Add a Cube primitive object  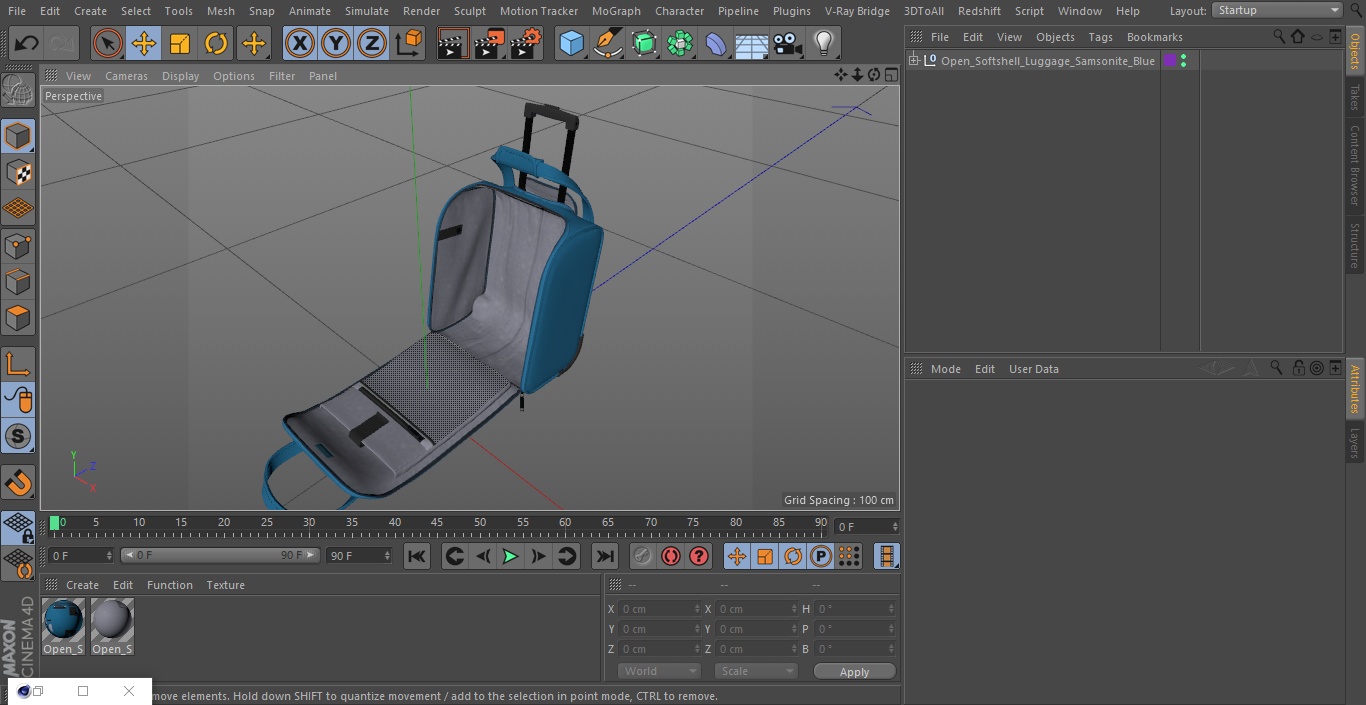[571, 43]
